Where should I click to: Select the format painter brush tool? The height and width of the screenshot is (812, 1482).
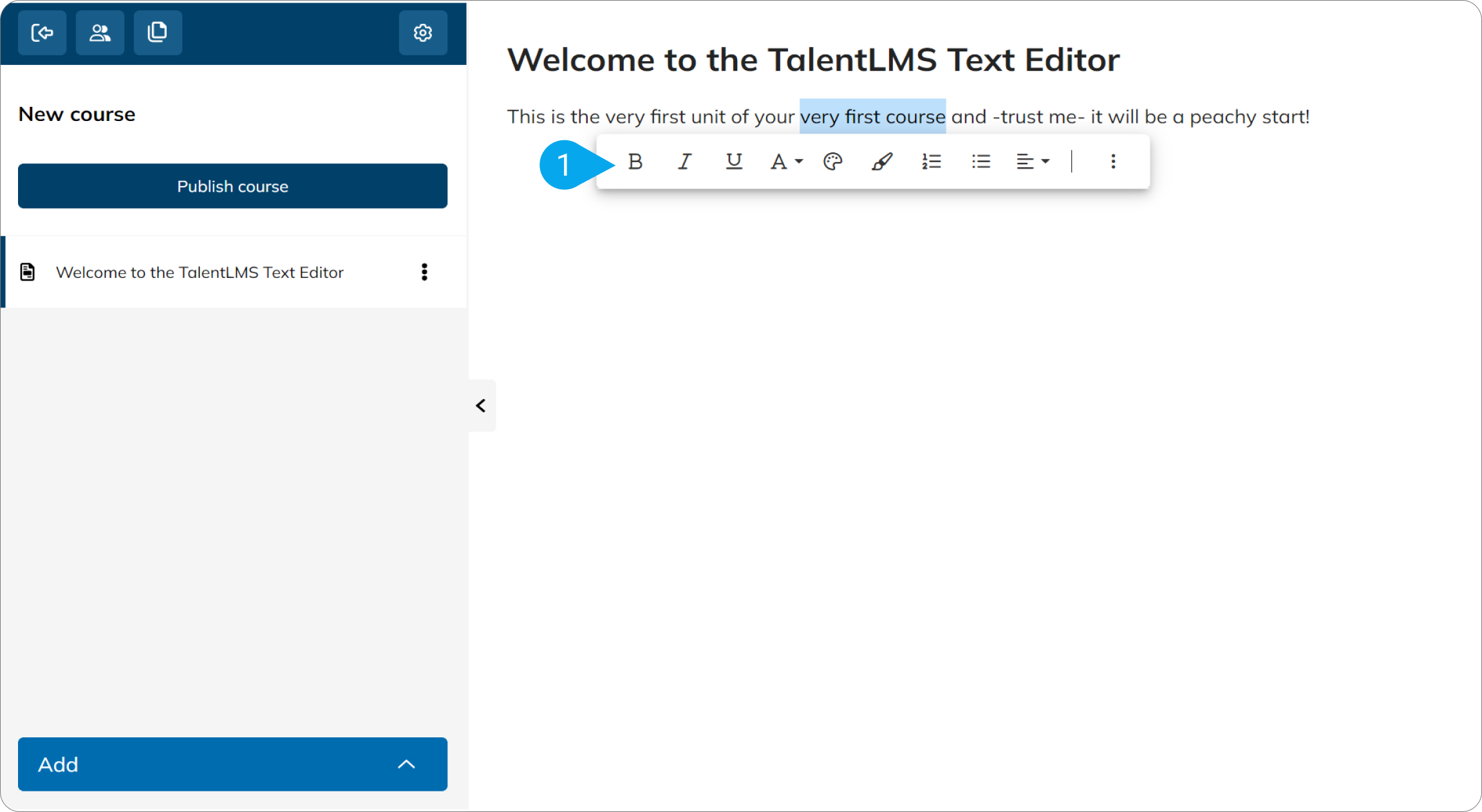pos(882,161)
